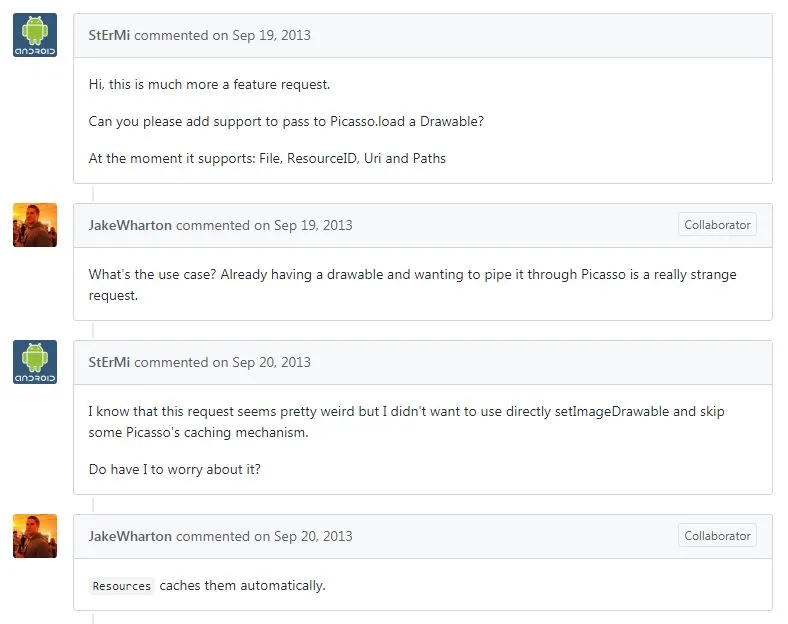The height and width of the screenshot is (624, 788).
Task: Open the Sep 20, 2013 permalink on JakeWharton's comment
Action: point(313,536)
